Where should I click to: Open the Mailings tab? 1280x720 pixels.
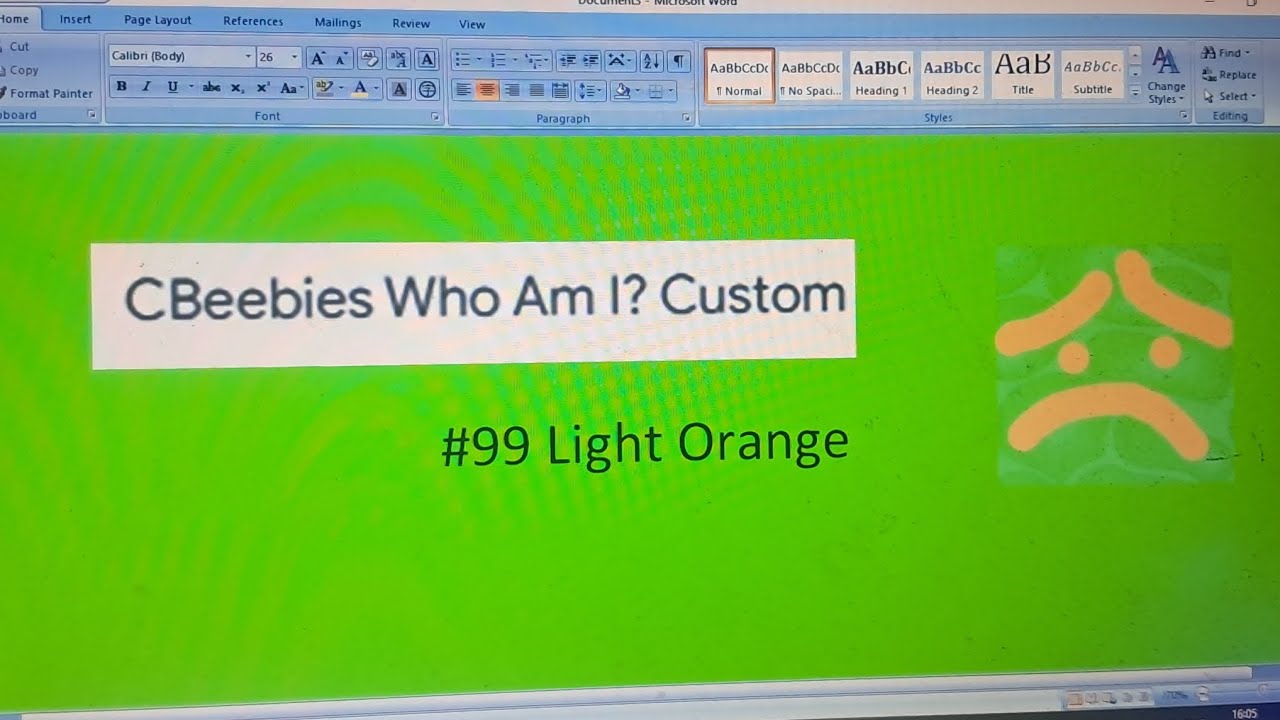click(338, 22)
